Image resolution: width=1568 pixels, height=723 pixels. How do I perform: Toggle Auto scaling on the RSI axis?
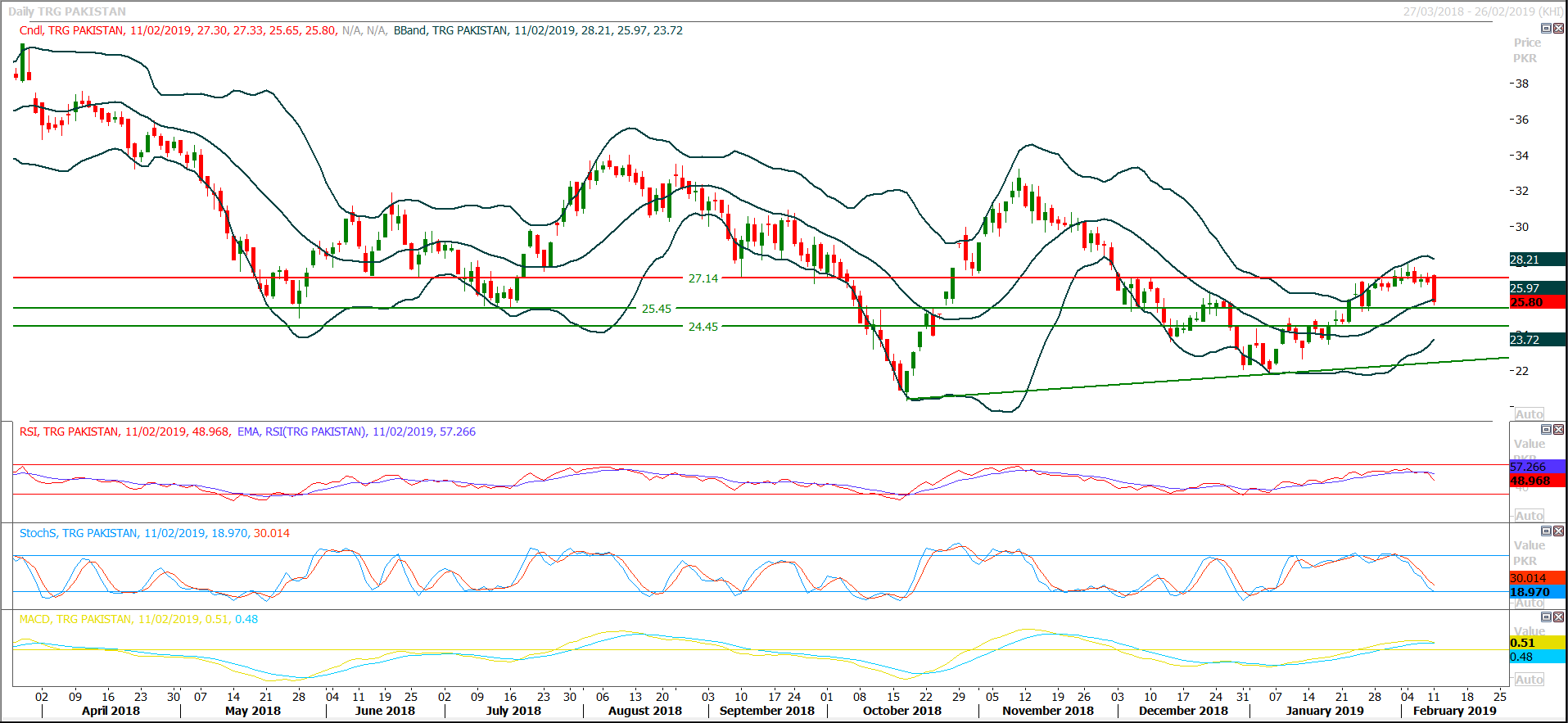[x=1529, y=515]
